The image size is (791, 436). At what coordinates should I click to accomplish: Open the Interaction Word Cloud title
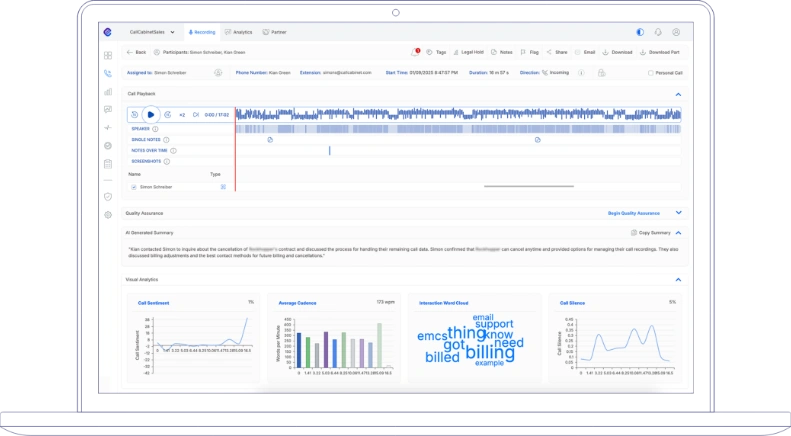[x=443, y=303]
